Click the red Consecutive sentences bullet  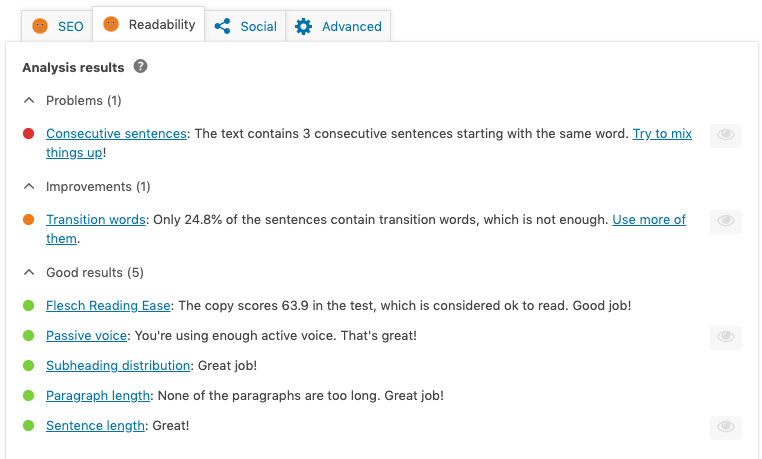28,134
